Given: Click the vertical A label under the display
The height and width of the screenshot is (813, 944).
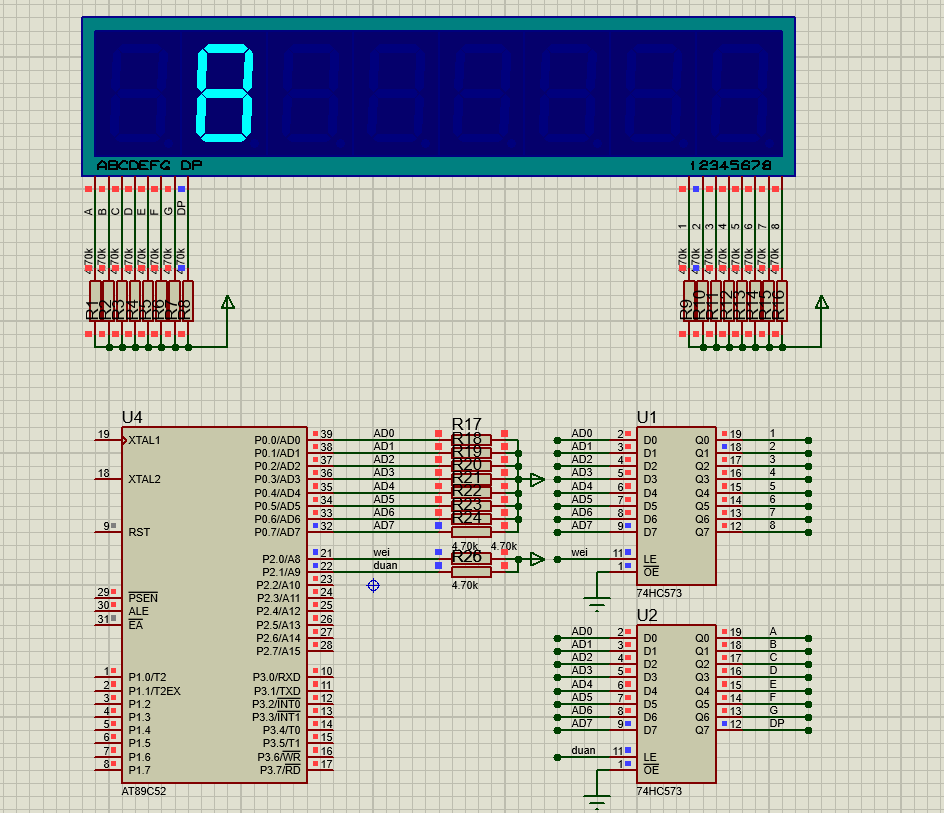Looking at the screenshot, I should click(x=89, y=211).
